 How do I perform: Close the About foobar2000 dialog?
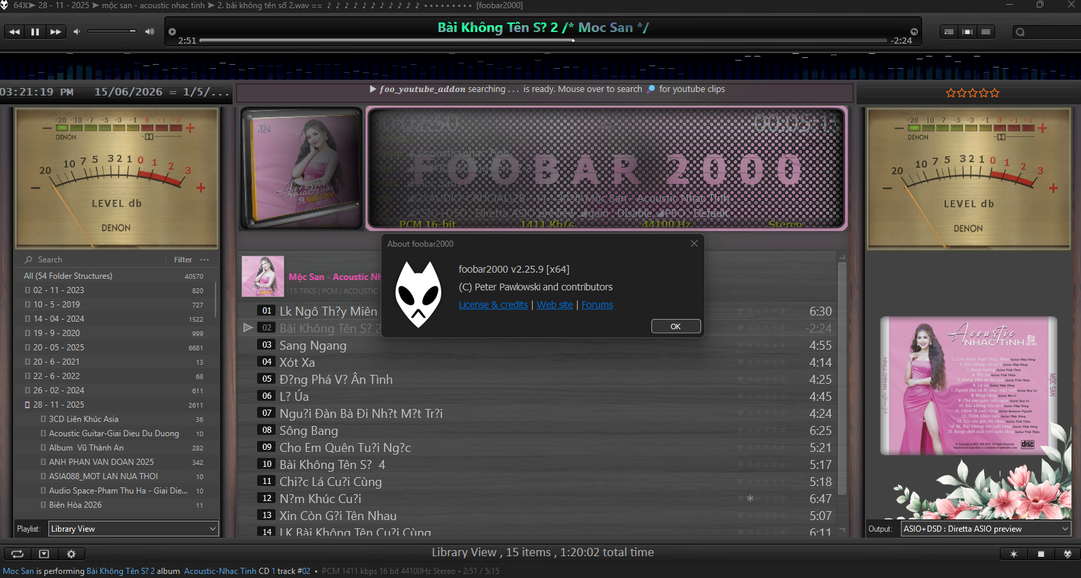pyautogui.click(x=694, y=243)
